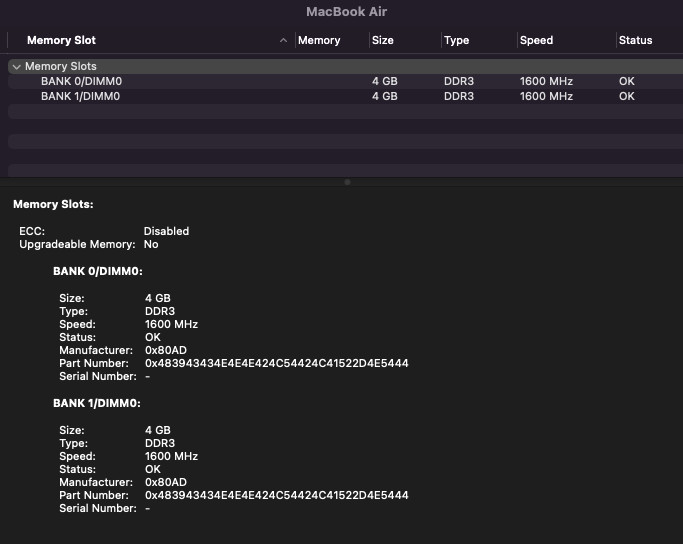Click OK status in BANK 1/DIMM0 table row
683x544 pixels.
(x=627, y=96)
